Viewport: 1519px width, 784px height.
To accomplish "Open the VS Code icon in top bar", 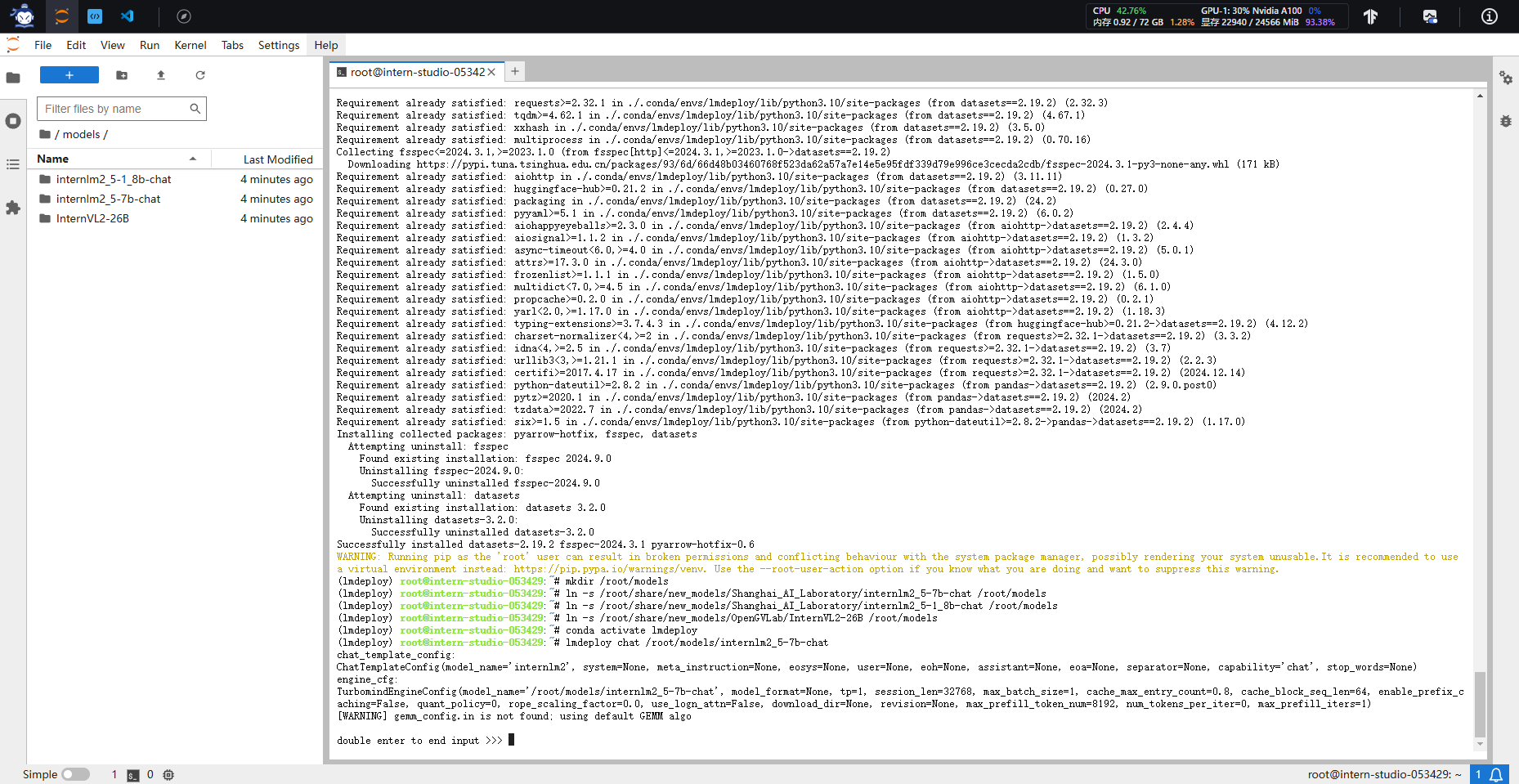I will coord(128,16).
